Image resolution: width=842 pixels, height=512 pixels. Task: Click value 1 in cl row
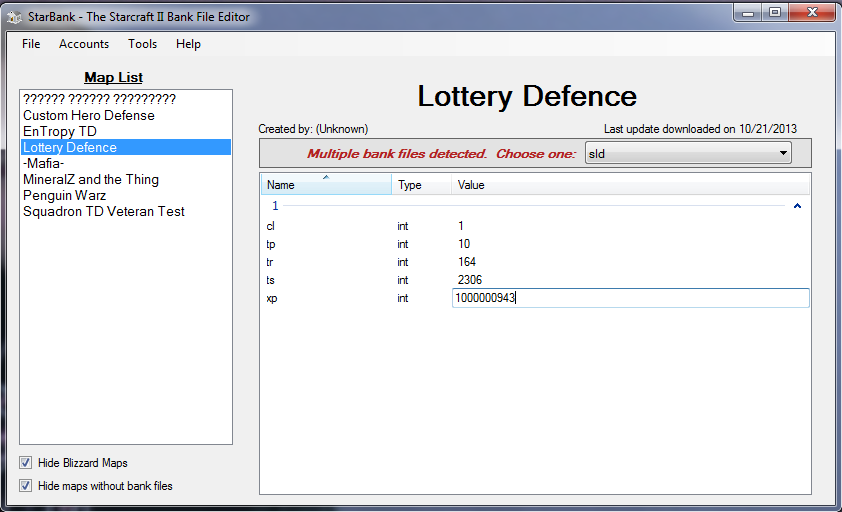point(461,226)
